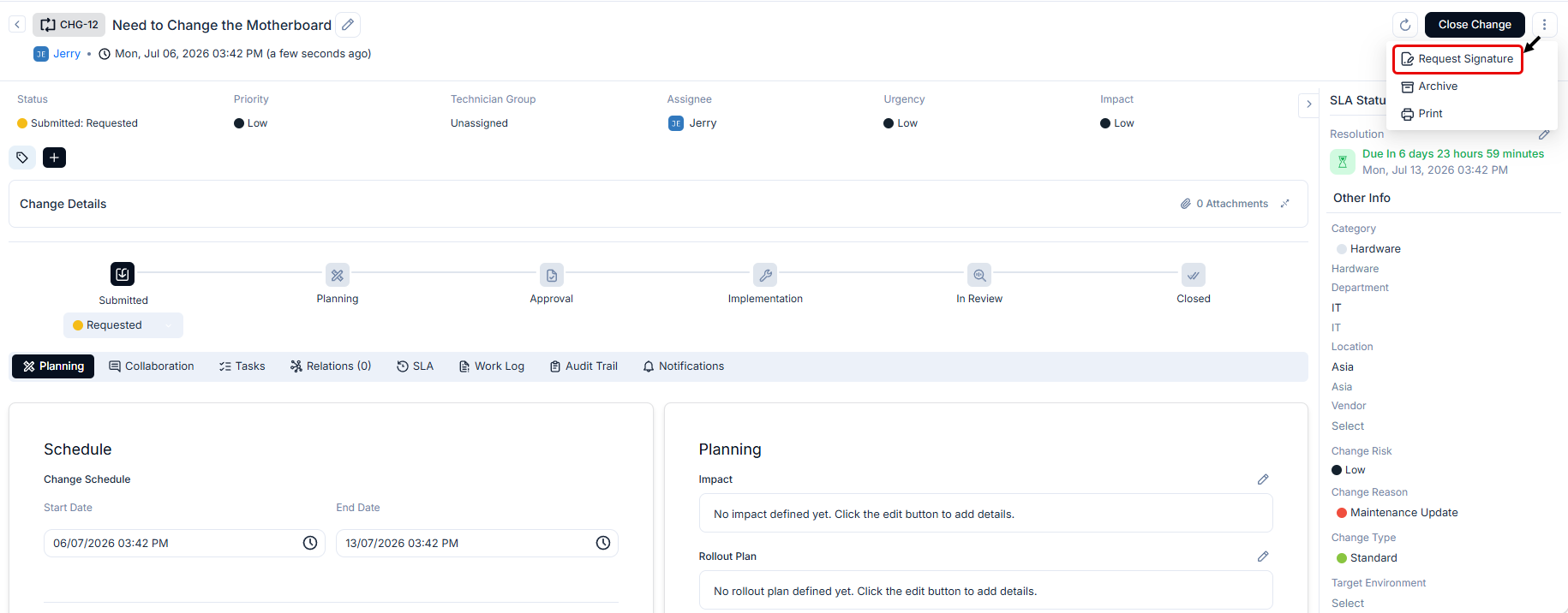Click the Submitted stage icon

[123, 274]
